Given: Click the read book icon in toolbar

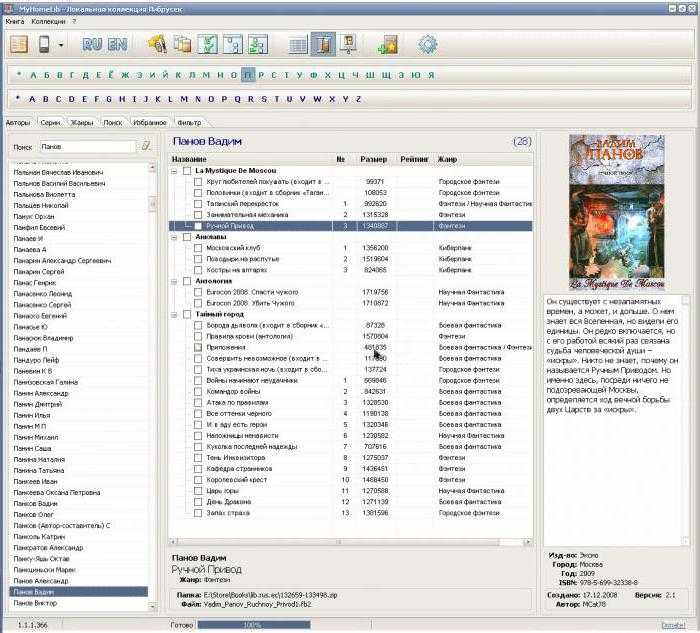Looking at the screenshot, I should (x=19, y=44).
